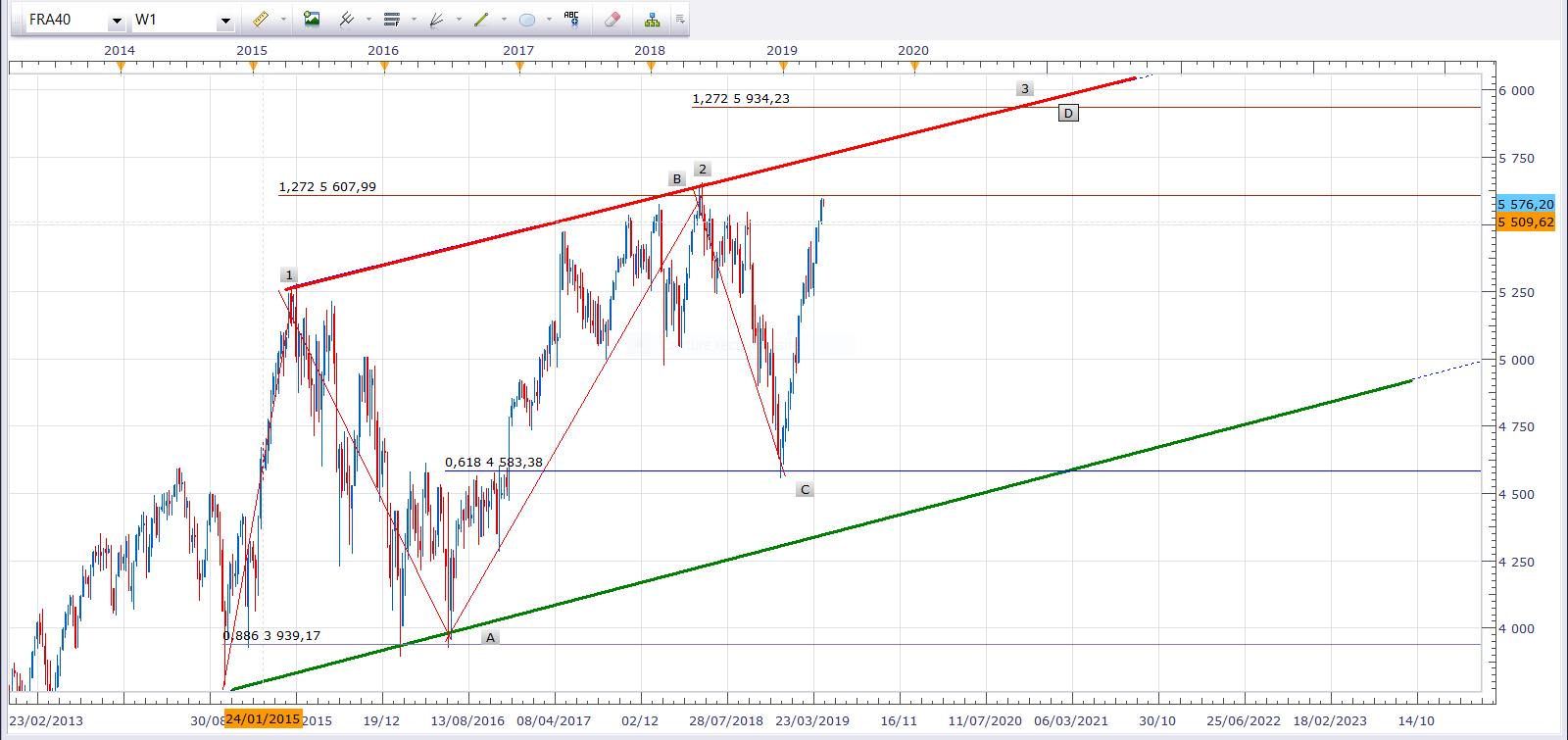Click the 2019 year marker triangle
The height and width of the screenshot is (740, 1568).
(x=783, y=67)
